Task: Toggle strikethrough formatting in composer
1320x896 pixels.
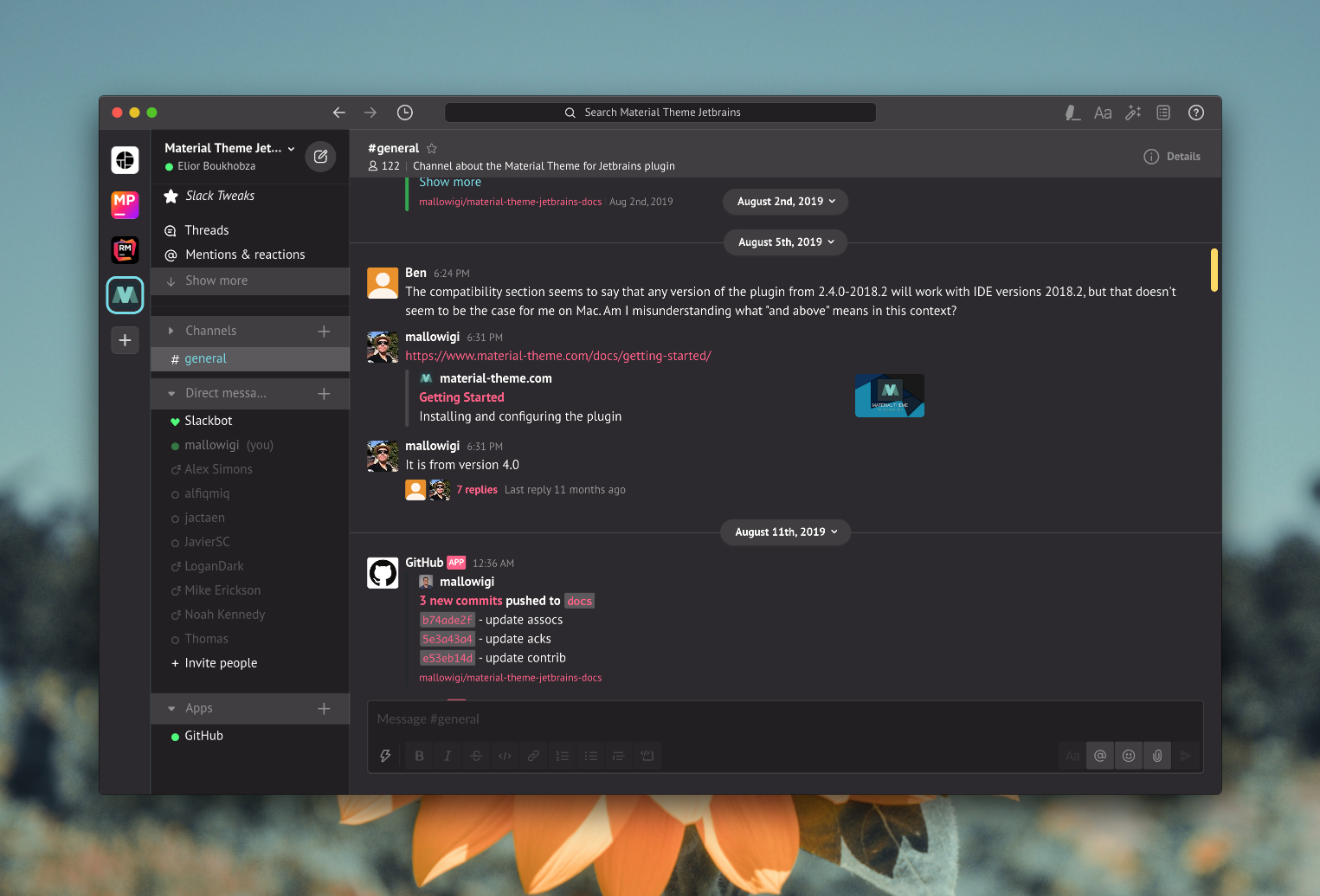Action: (x=476, y=756)
